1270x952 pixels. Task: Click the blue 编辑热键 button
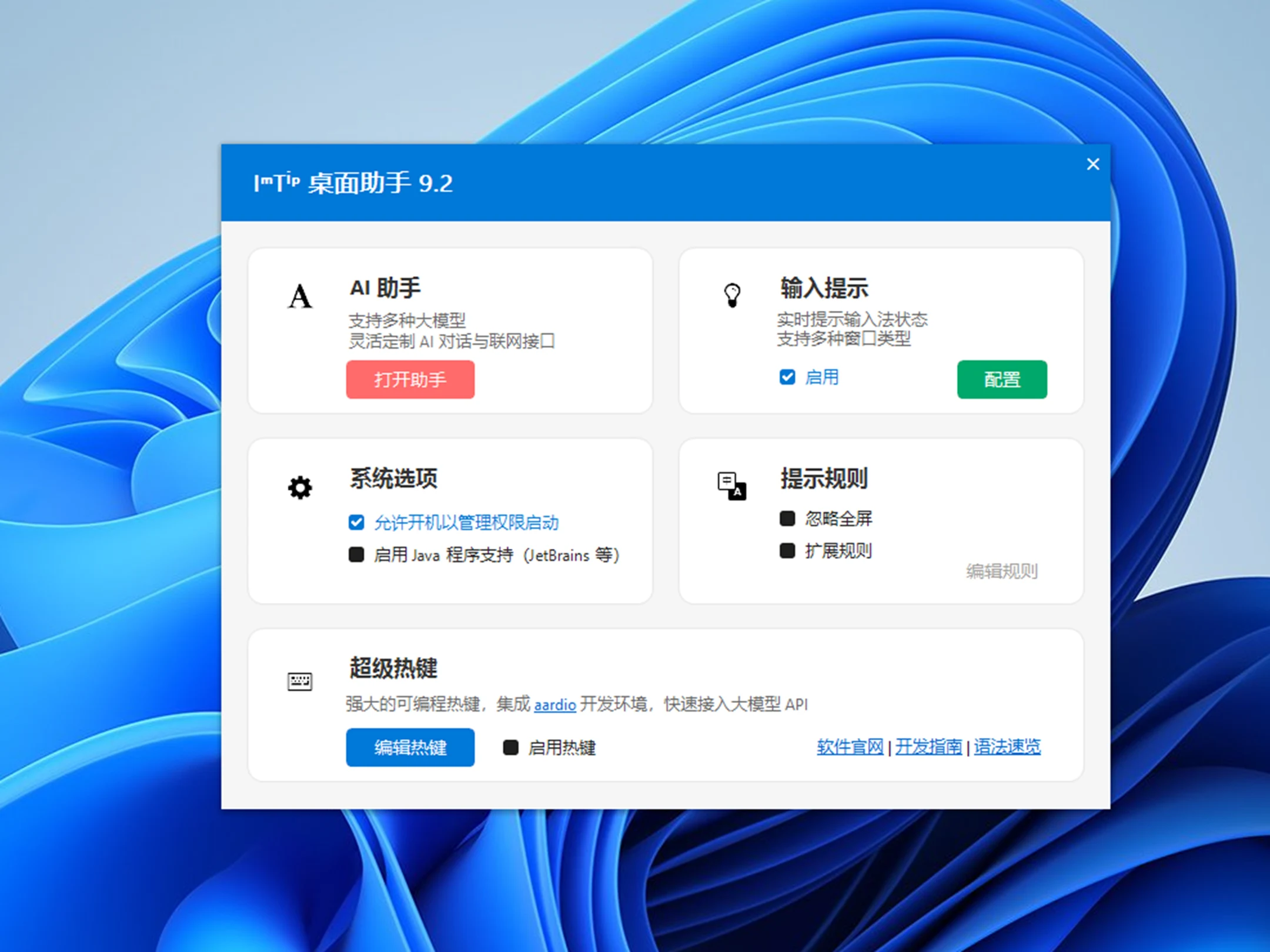[410, 747]
